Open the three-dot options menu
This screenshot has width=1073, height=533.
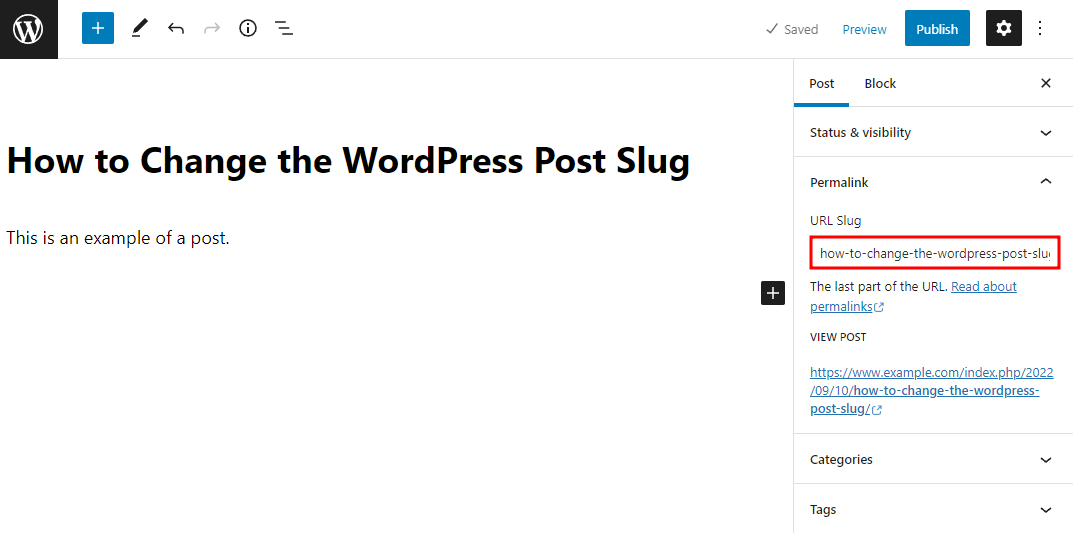tap(1040, 29)
